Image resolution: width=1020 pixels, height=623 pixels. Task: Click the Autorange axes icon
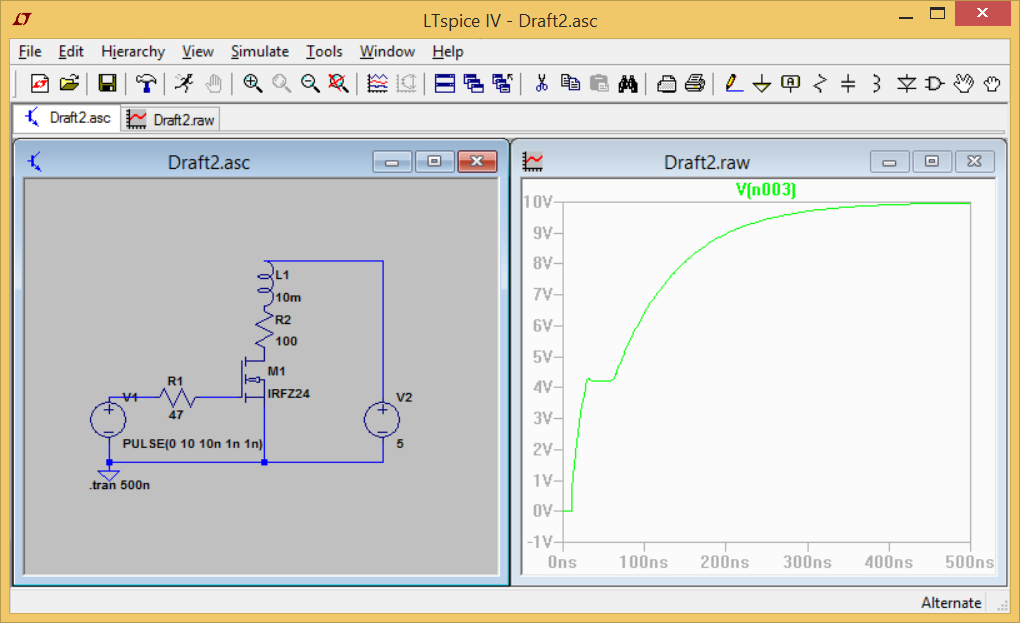(x=407, y=83)
